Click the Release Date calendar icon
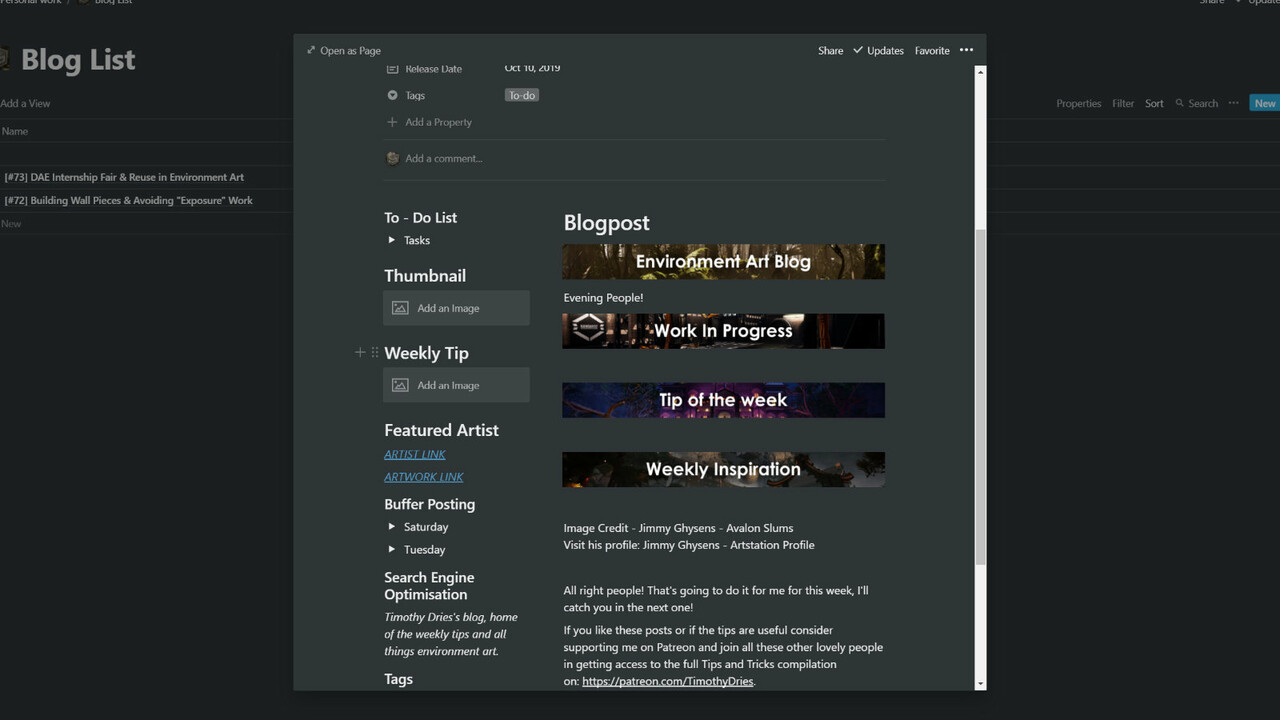This screenshot has width=1280, height=720. (392, 69)
